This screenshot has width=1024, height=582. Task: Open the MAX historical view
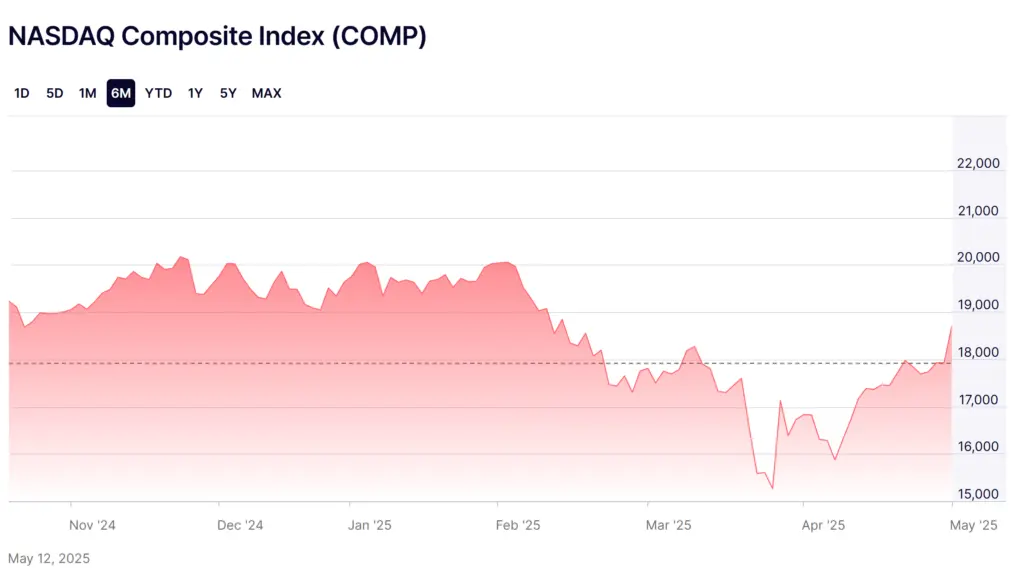click(x=266, y=92)
